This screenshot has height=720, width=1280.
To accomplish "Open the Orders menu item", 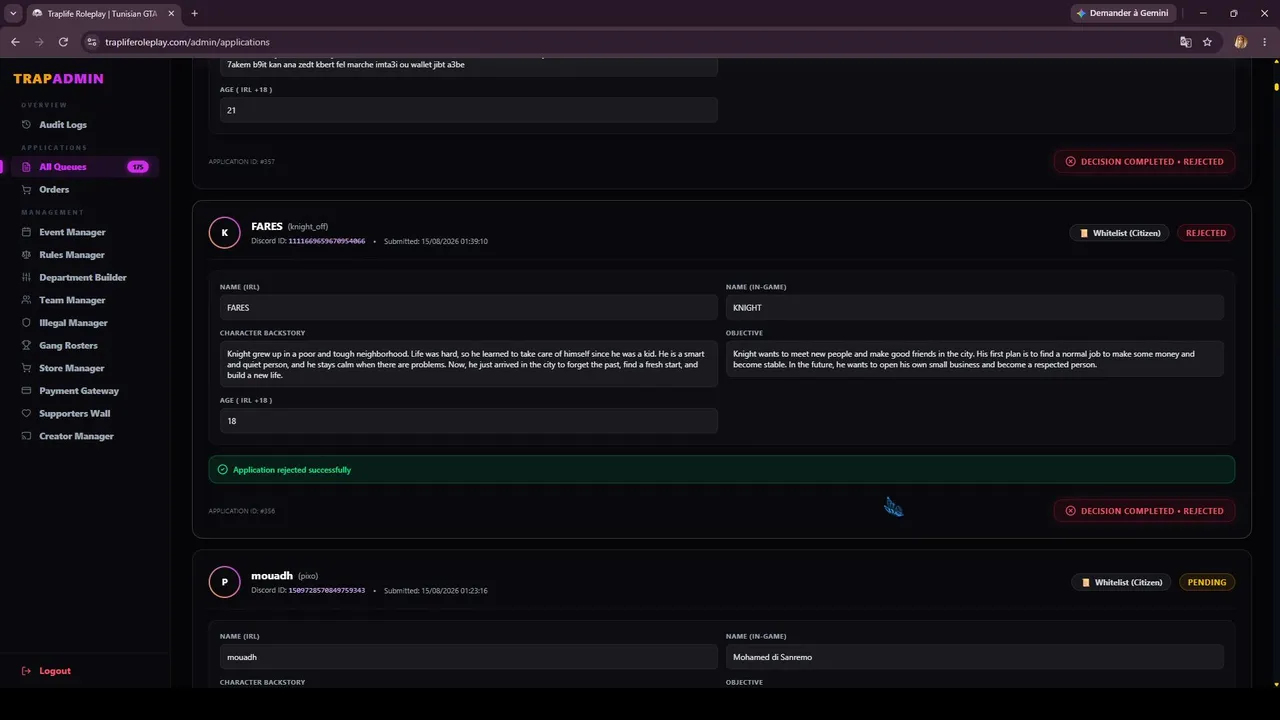I will tap(54, 190).
